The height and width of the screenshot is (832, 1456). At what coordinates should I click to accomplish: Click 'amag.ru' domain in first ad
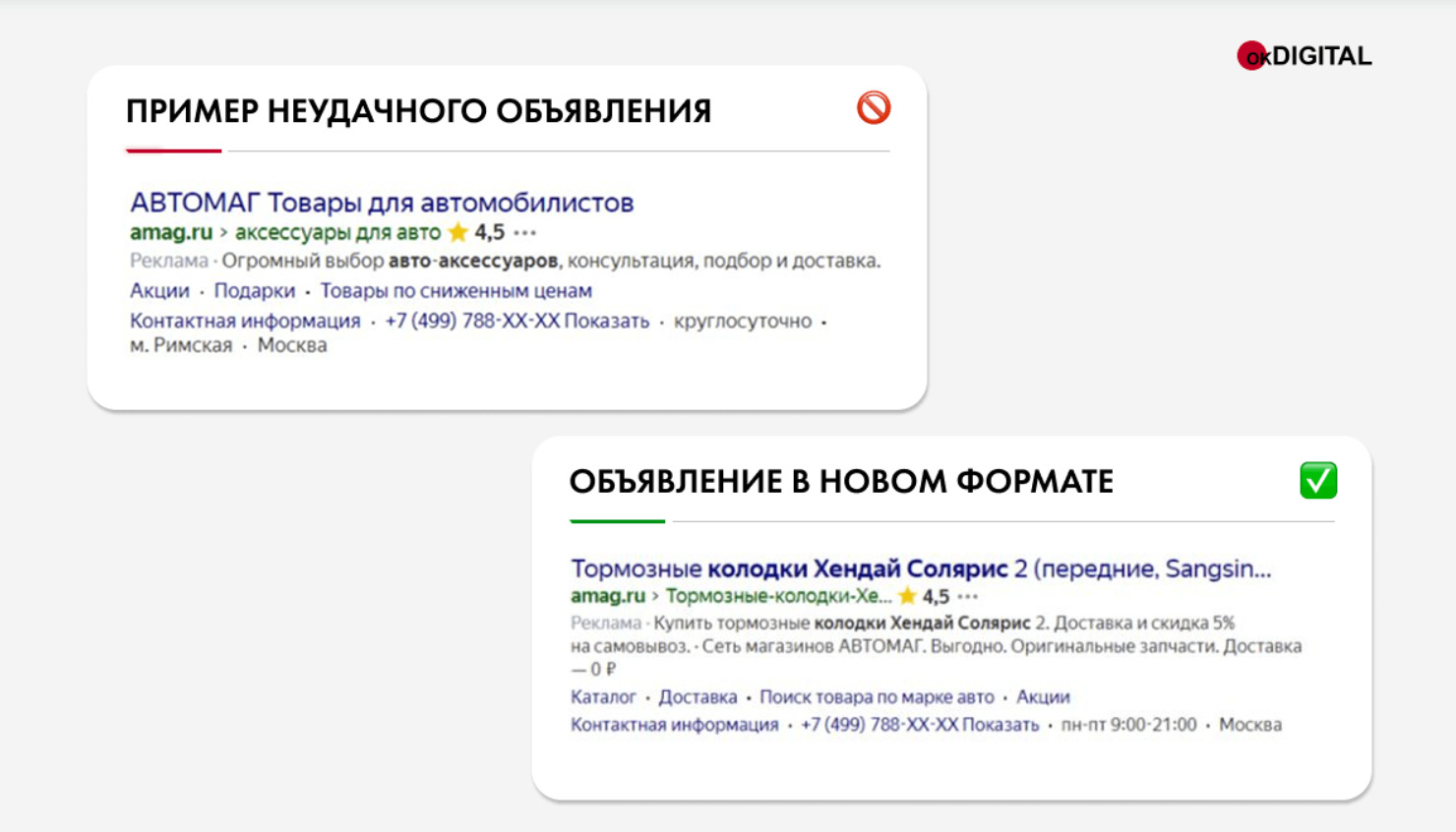[x=171, y=232]
